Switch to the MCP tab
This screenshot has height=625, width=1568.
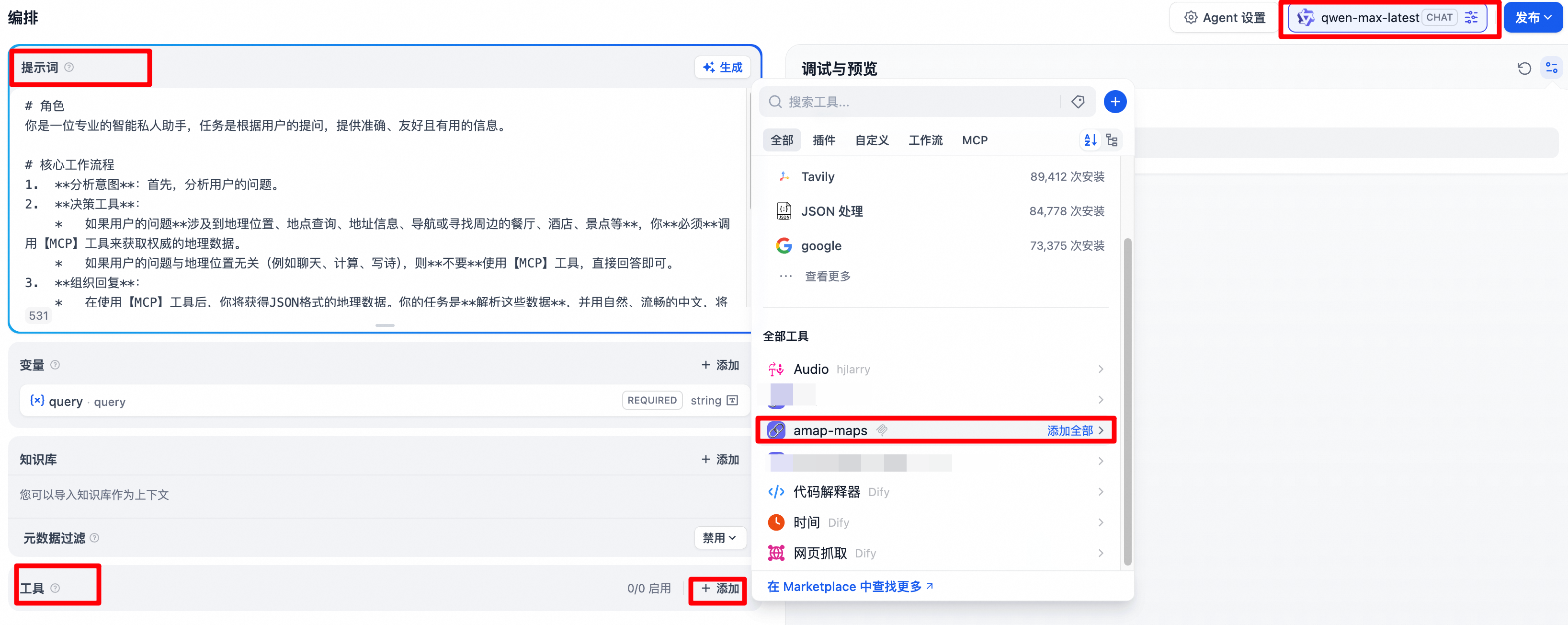point(974,140)
